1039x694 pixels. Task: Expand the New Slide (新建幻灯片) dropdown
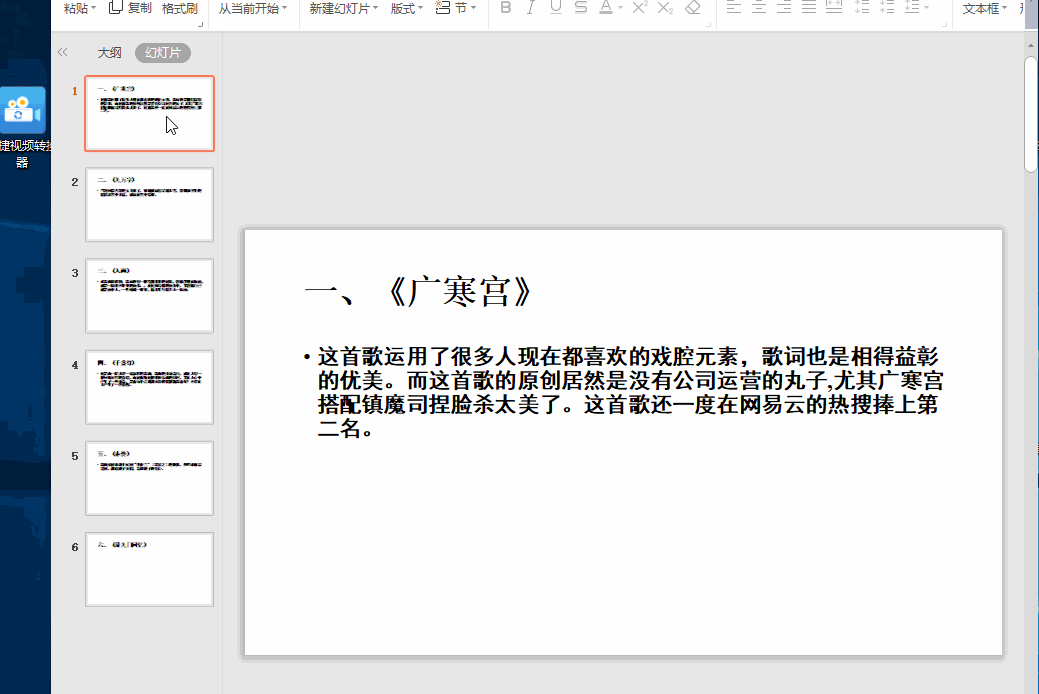click(x=375, y=8)
